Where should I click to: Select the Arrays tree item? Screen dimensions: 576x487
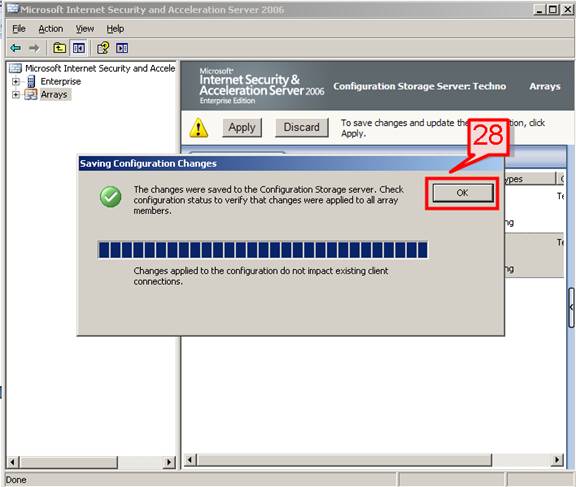(54, 95)
